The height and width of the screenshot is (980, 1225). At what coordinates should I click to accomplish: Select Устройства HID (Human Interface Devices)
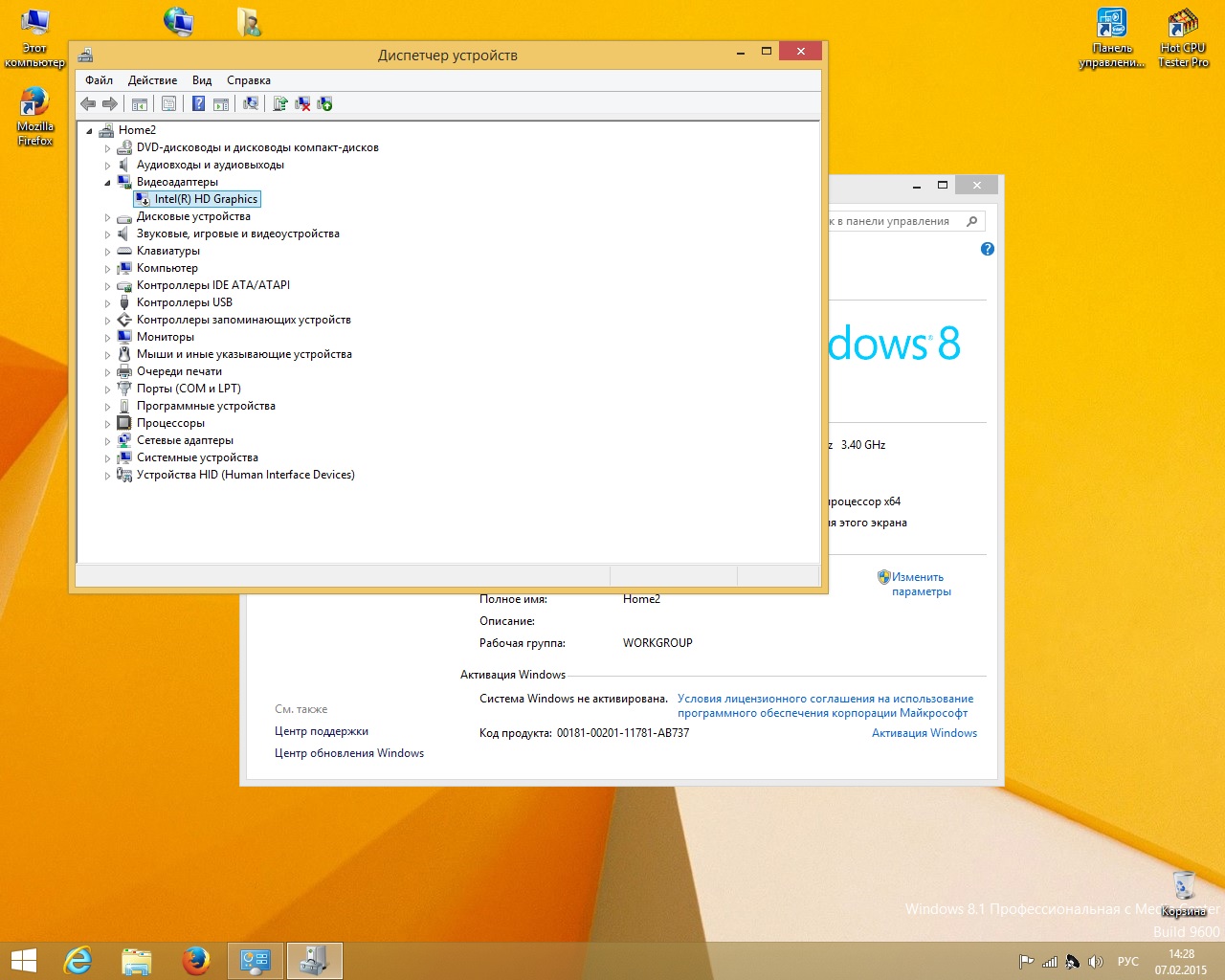[x=246, y=475]
